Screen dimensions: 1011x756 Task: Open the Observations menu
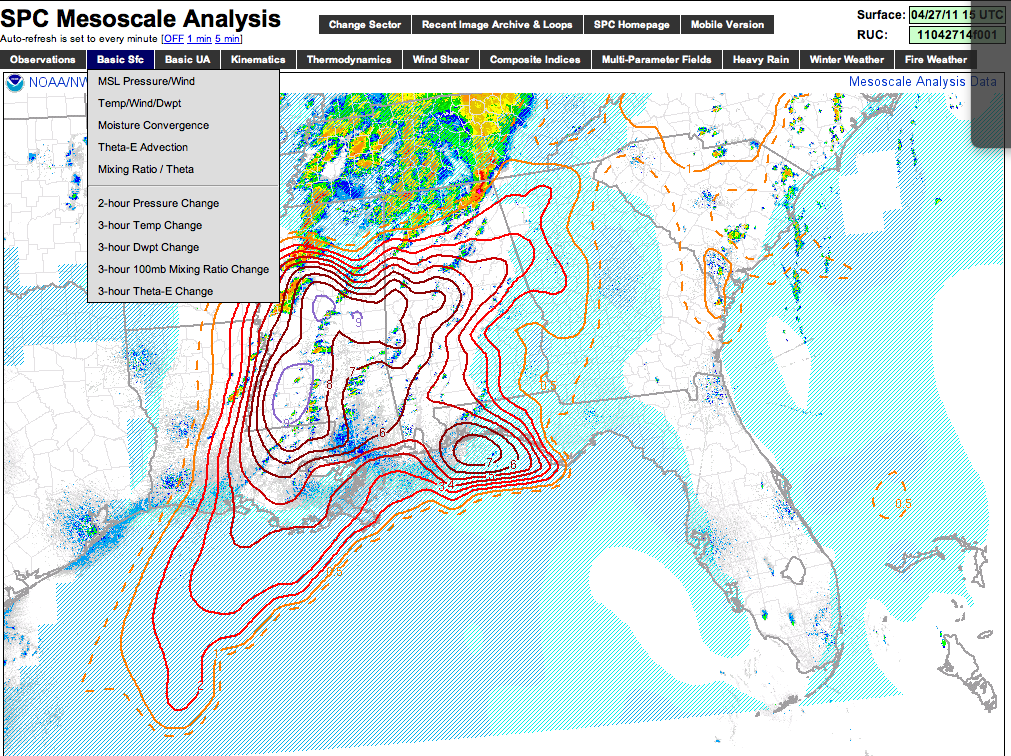click(43, 60)
